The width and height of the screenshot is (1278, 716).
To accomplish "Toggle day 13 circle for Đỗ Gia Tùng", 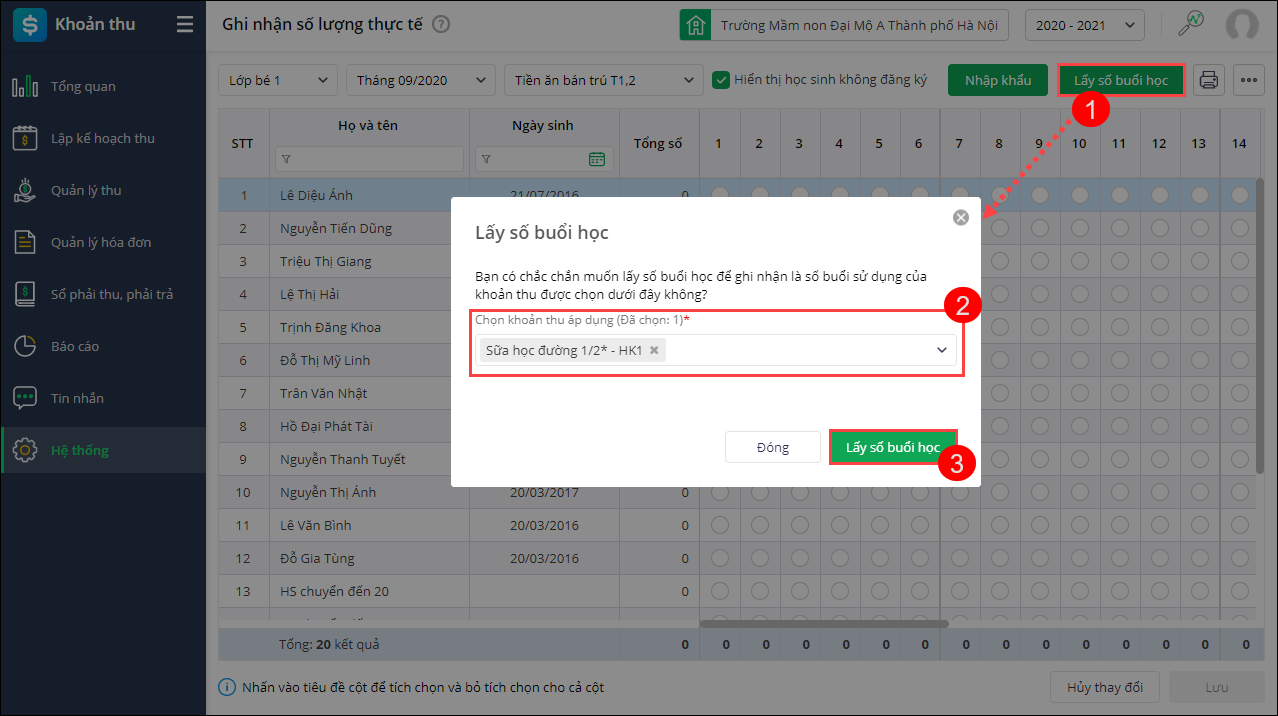I will [1199, 558].
